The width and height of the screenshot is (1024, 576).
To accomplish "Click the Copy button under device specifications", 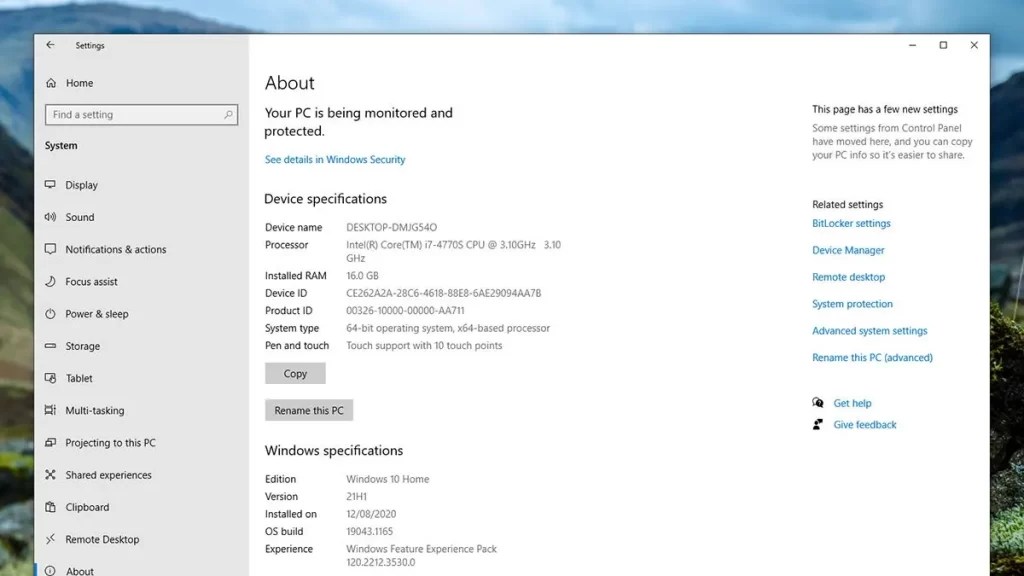I will pos(295,374).
